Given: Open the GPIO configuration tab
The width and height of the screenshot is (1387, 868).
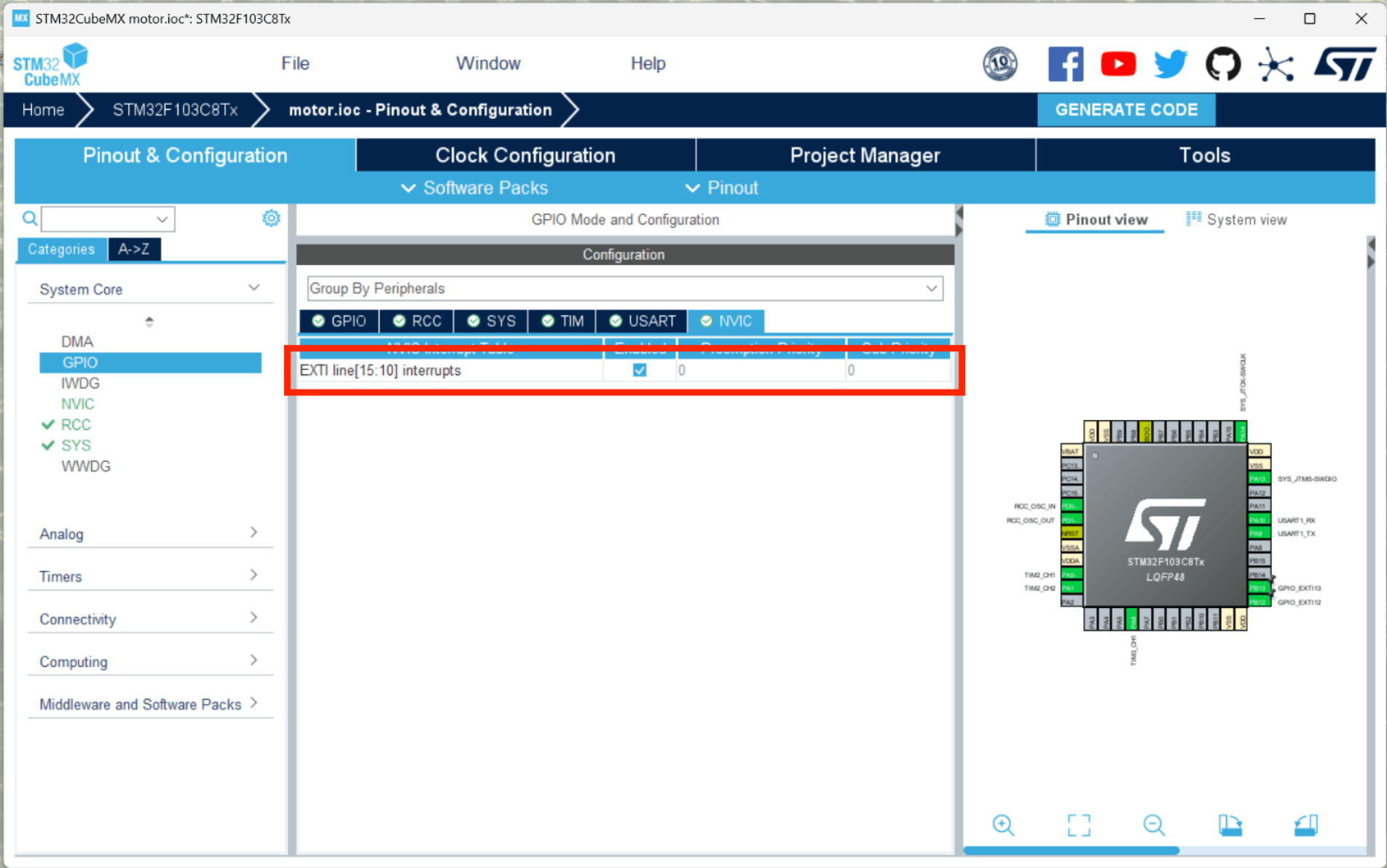Looking at the screenshot, I should (x=339, y=321).
